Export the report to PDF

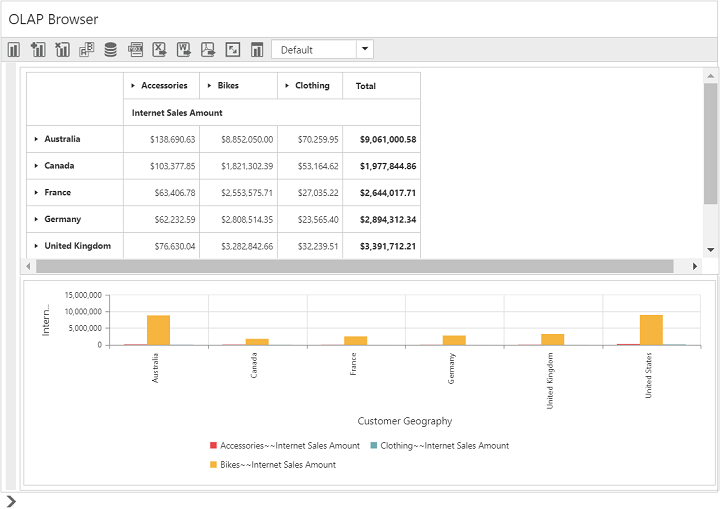click(x=208, y=49)
